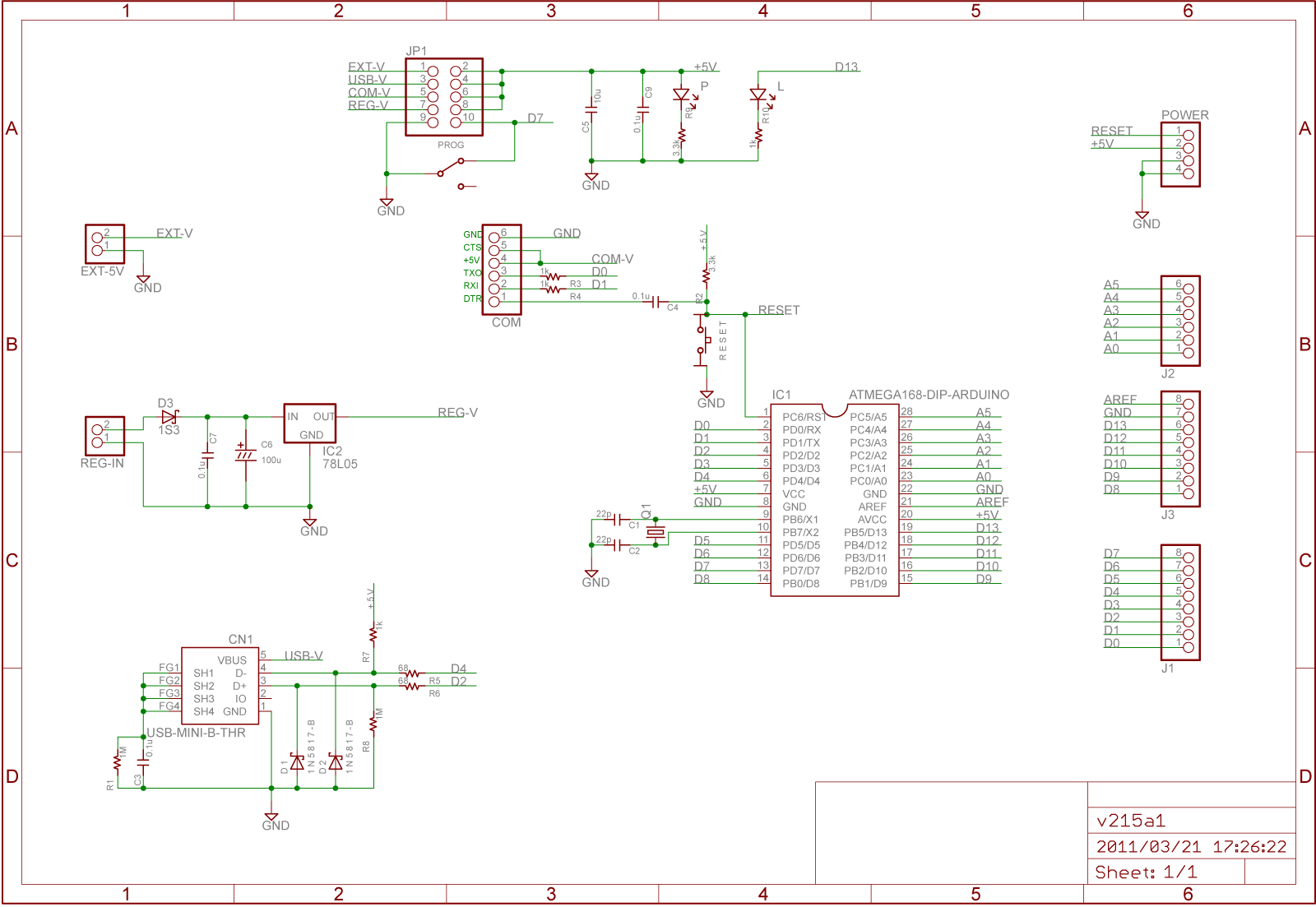
Task: Select the USB-MINI-B-THR connector CN1
Action: tap(220, 686)
